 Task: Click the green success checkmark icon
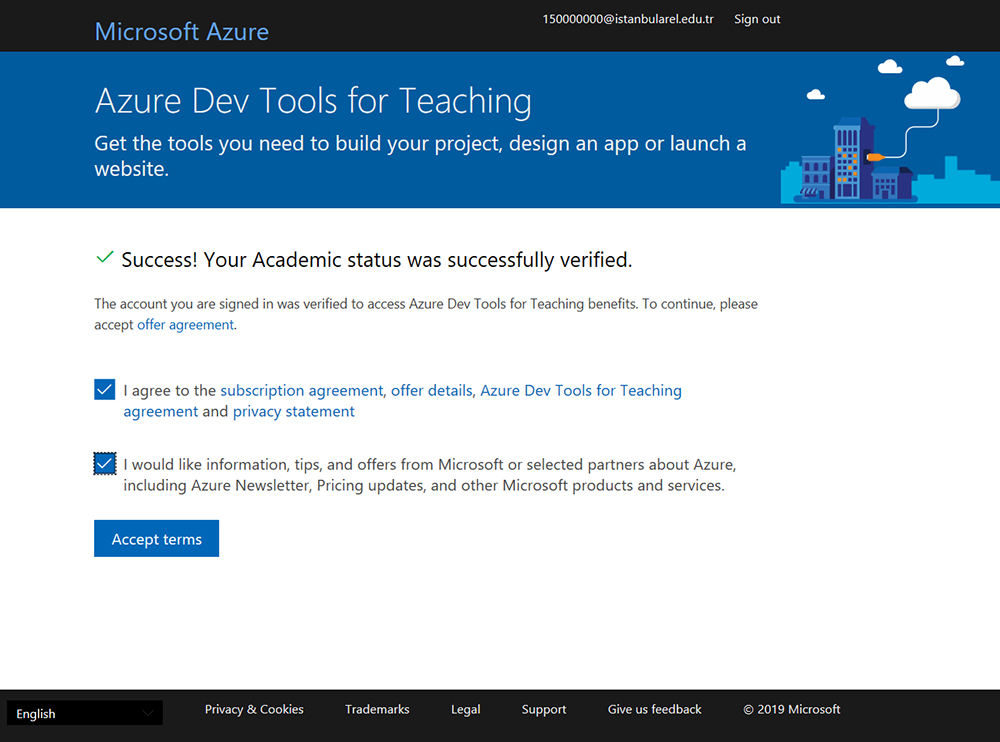[x=105, y=258]
